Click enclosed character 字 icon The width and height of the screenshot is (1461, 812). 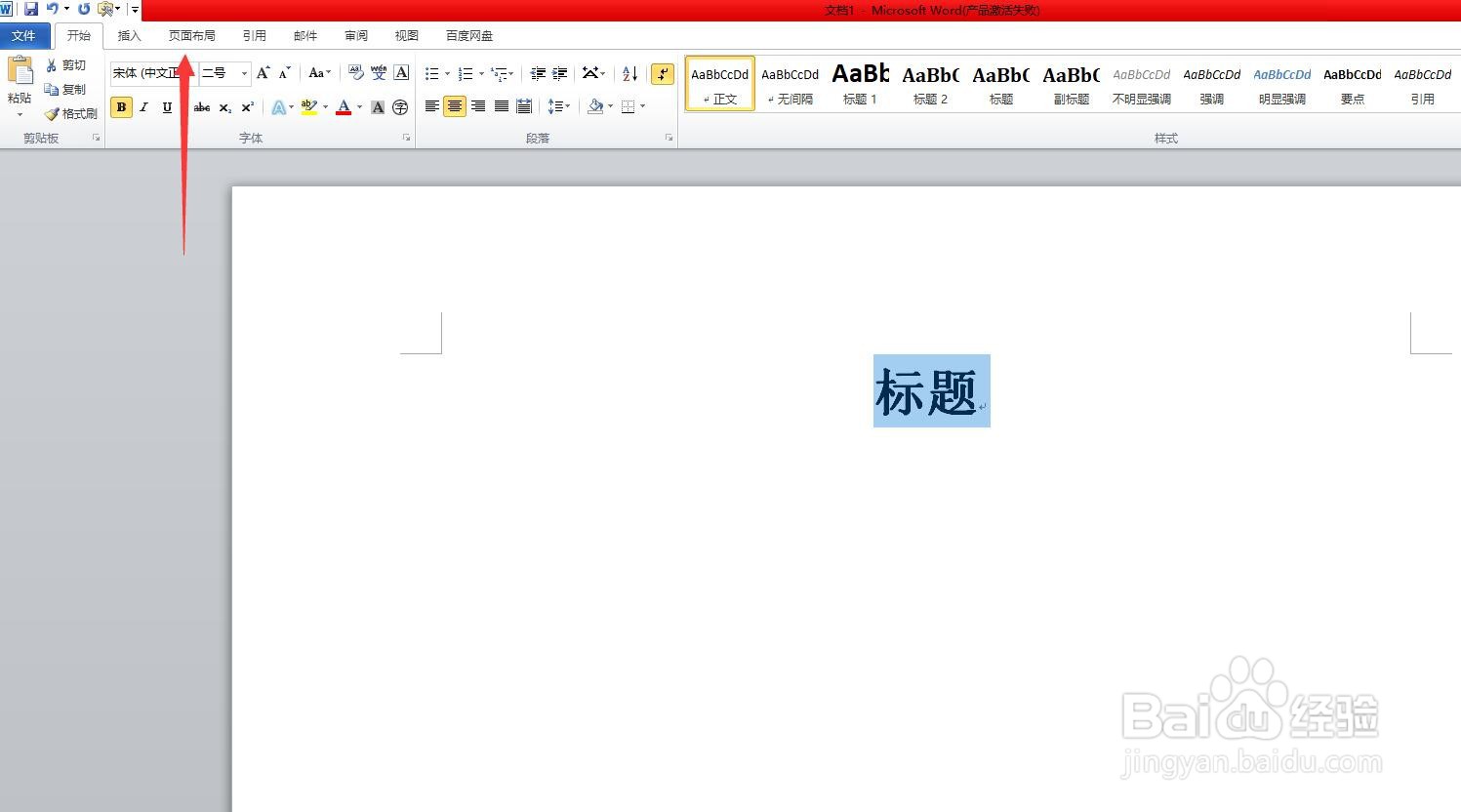click(x=400, y=107)
